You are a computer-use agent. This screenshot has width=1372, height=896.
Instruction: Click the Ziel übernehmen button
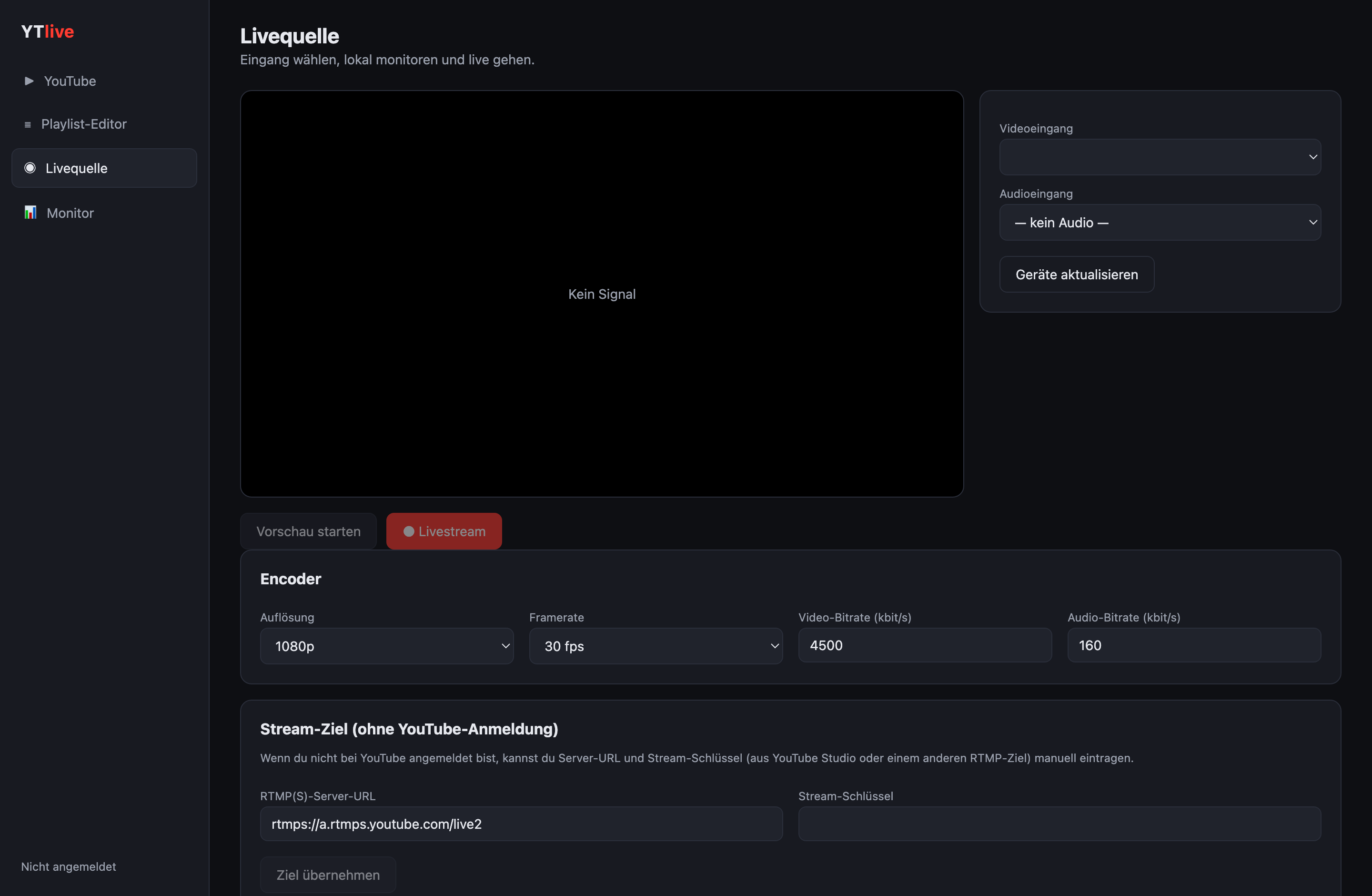point(328,875)
